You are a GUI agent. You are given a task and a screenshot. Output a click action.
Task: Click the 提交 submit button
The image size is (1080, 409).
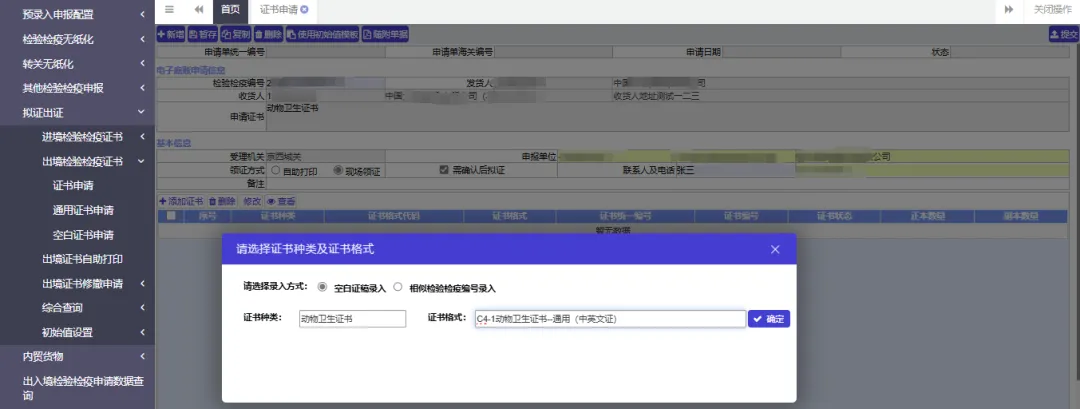pyautogui.click(x=1063, y=34)
